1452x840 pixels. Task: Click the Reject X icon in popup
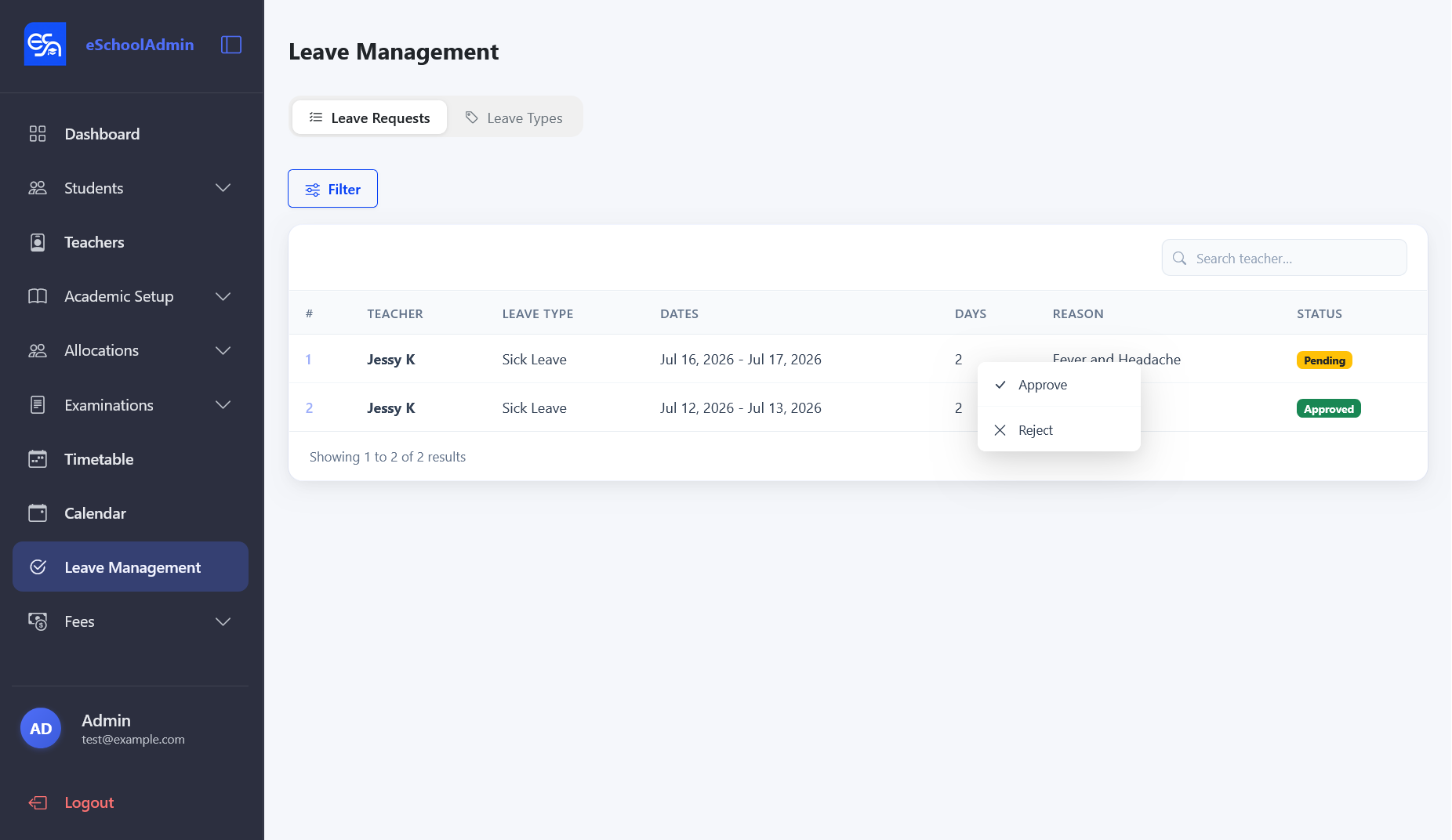pos(1000,430)
